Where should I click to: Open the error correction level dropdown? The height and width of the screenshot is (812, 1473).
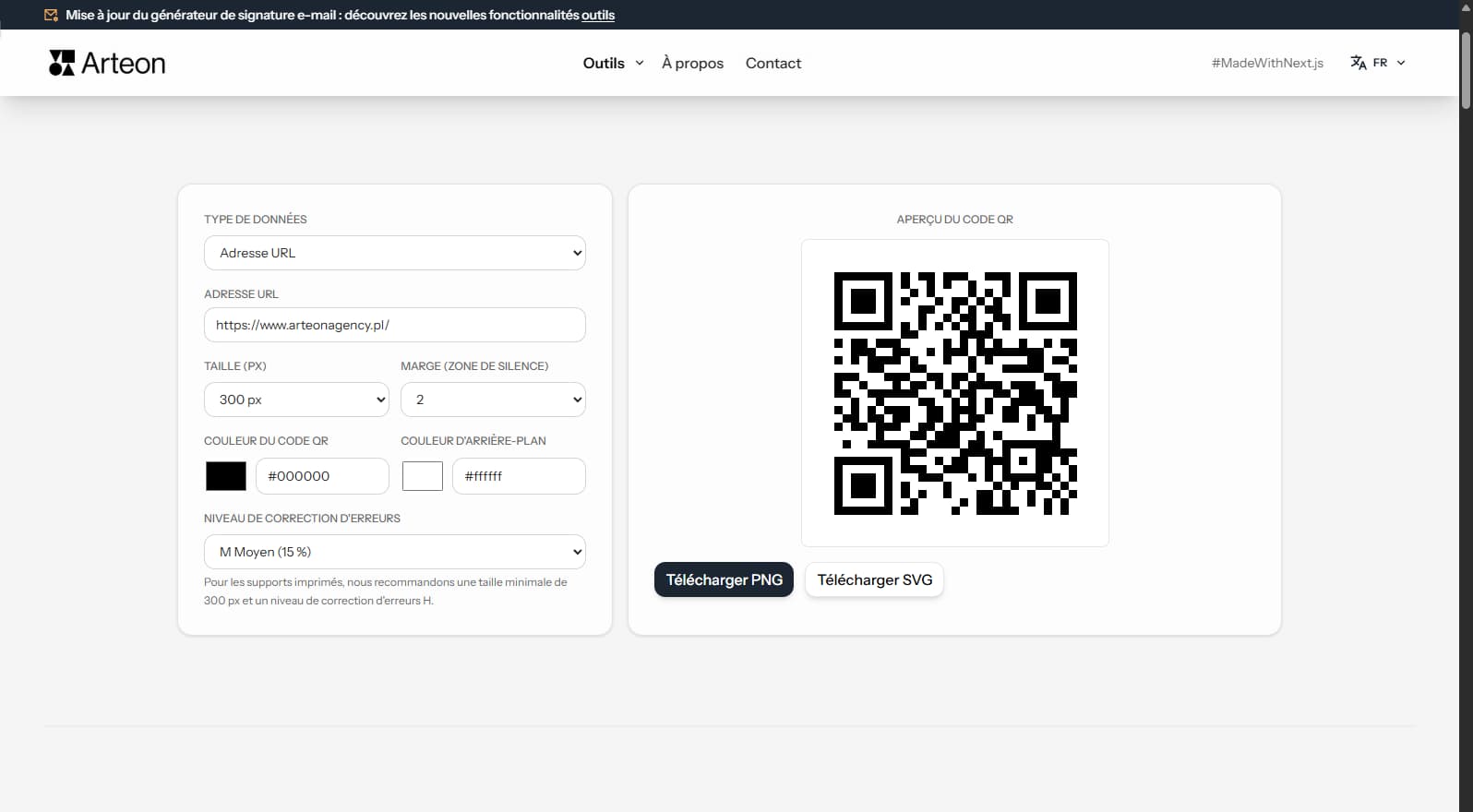click(x=395, y=552)
